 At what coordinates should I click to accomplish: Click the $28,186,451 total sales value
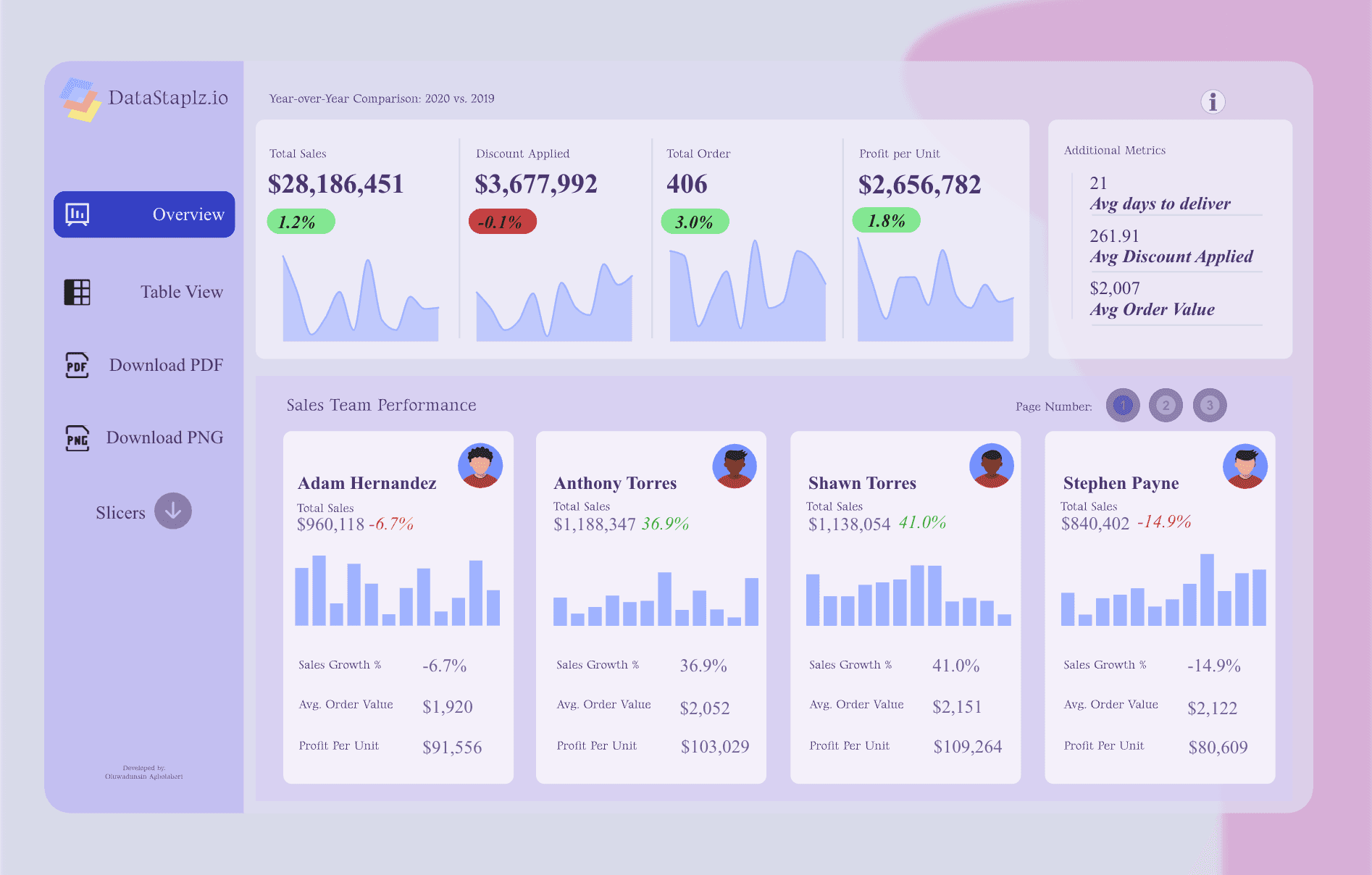(x=335, y=184)
